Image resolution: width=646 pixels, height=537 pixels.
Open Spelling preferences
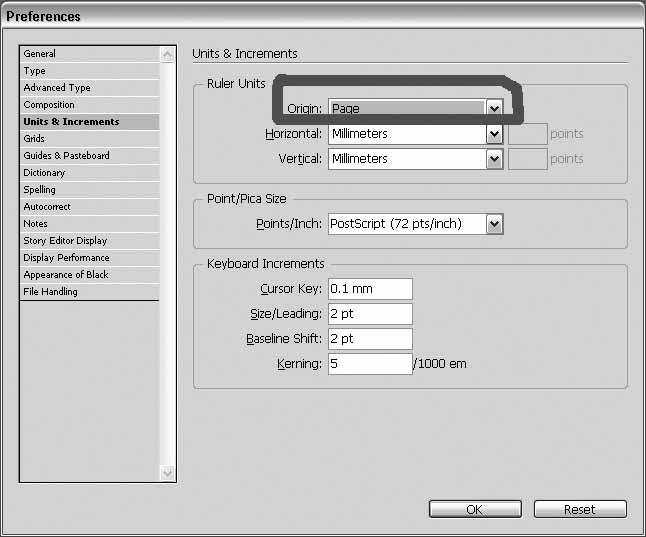pyautogui.click(x=89, y=190)
